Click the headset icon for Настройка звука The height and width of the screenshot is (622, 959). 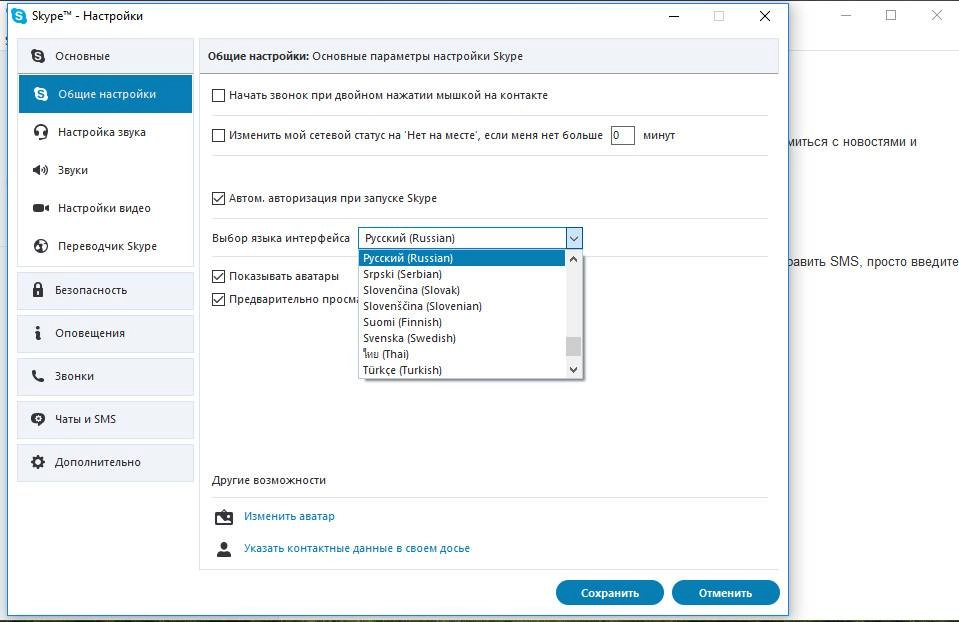[x=41, y=132]
